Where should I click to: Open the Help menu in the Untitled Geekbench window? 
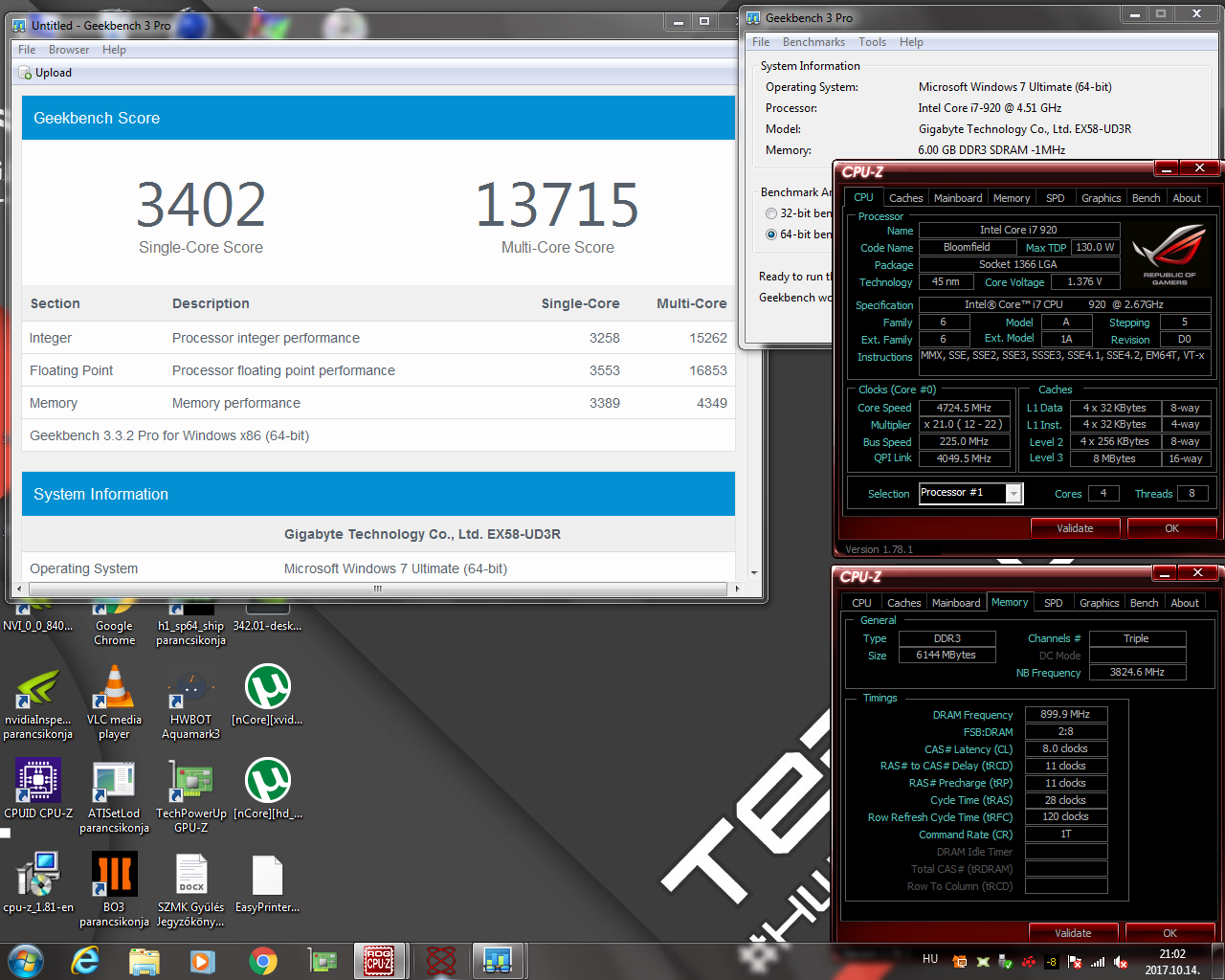click(x=114, y=50)
